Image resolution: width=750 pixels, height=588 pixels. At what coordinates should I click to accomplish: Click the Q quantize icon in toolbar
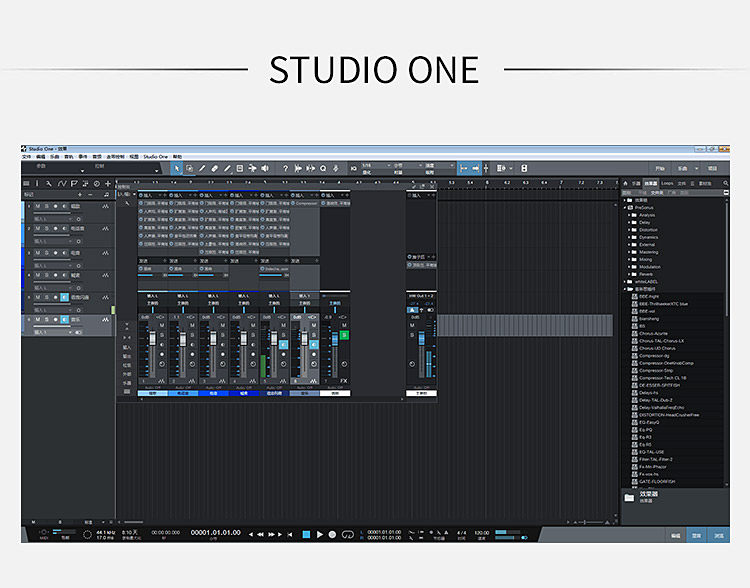pyautogui.click(x=323, y=168)
